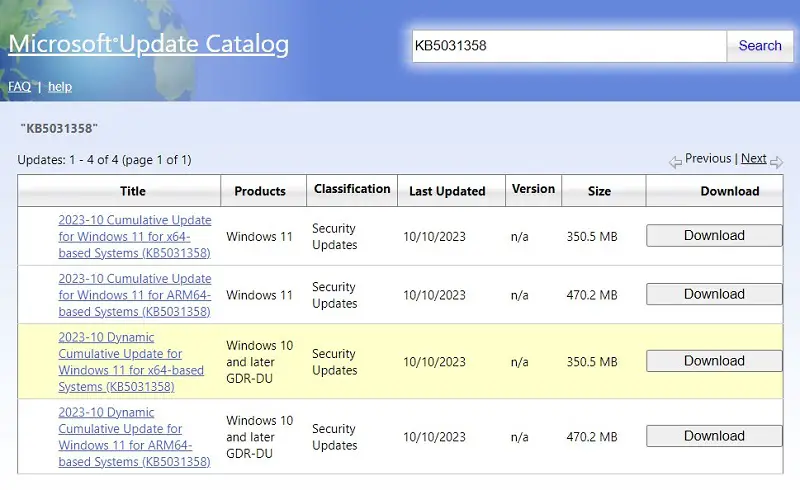
Task: Click the 350.5 MB size in first row
Action: click(592, 237)
